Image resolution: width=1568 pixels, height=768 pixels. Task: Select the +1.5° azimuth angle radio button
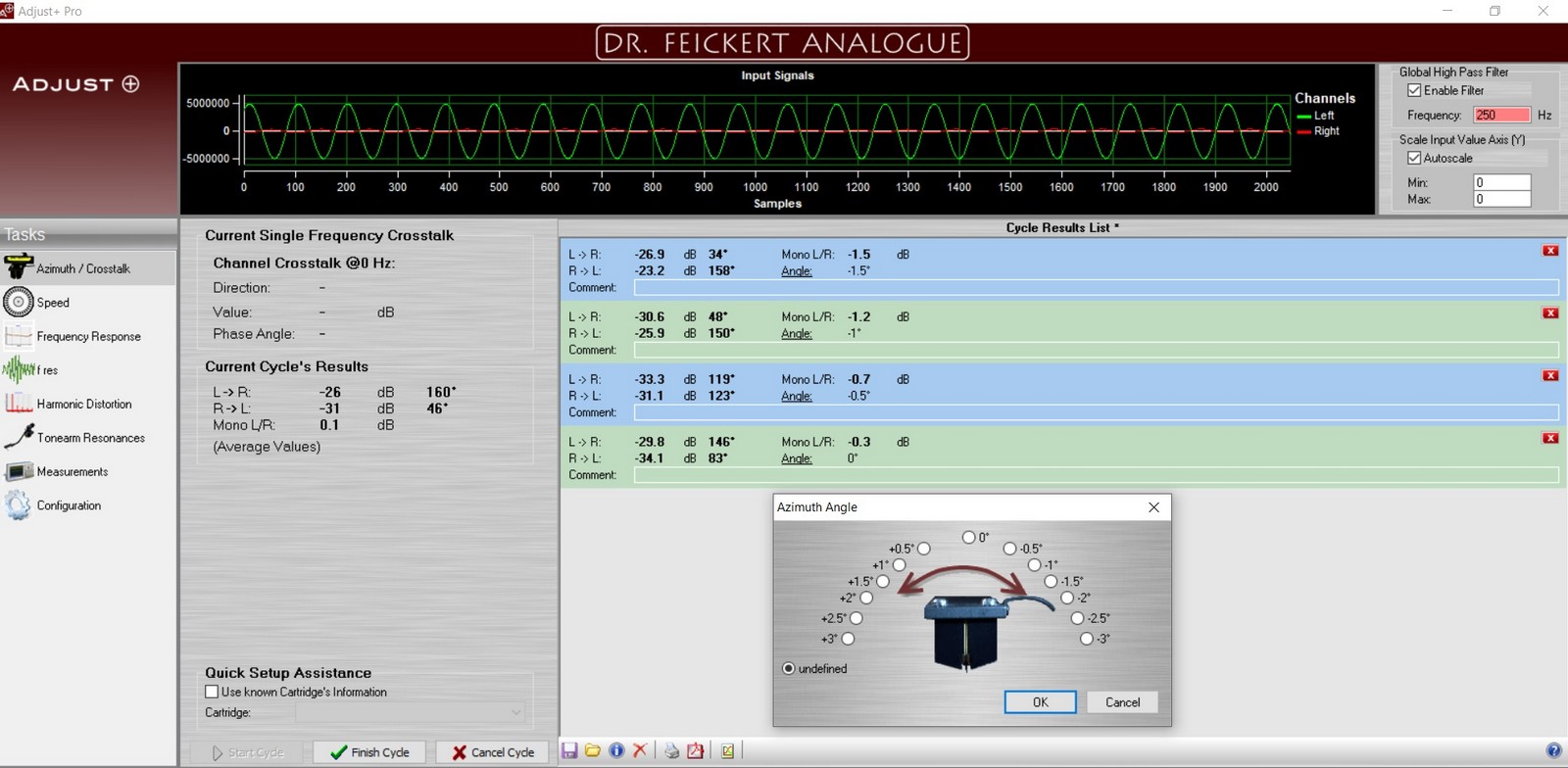coord(883,581)
